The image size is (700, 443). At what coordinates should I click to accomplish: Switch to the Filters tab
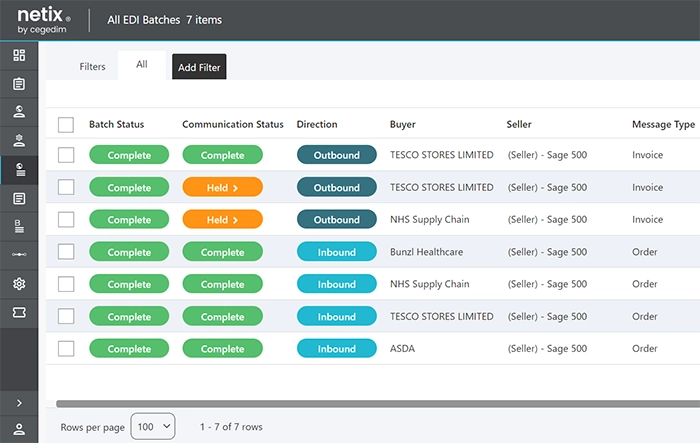[x=92, y=67]
